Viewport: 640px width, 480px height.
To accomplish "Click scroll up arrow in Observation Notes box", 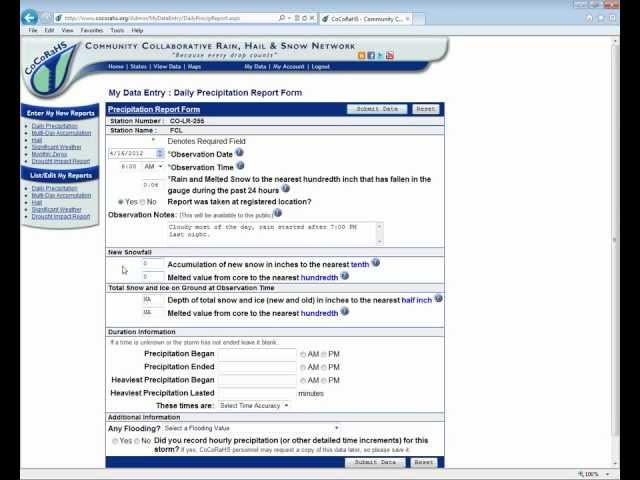I will coord(380,226).
